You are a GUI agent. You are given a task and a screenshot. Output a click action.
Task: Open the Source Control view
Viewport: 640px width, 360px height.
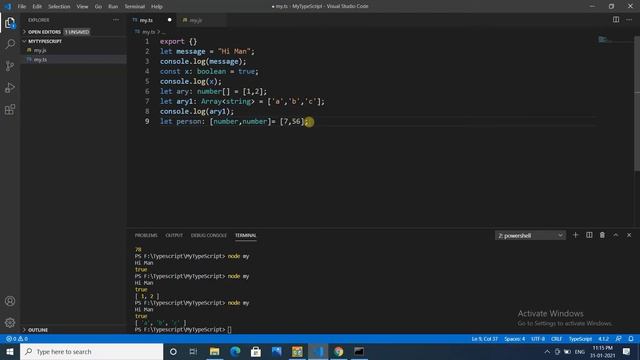point(10,66)
